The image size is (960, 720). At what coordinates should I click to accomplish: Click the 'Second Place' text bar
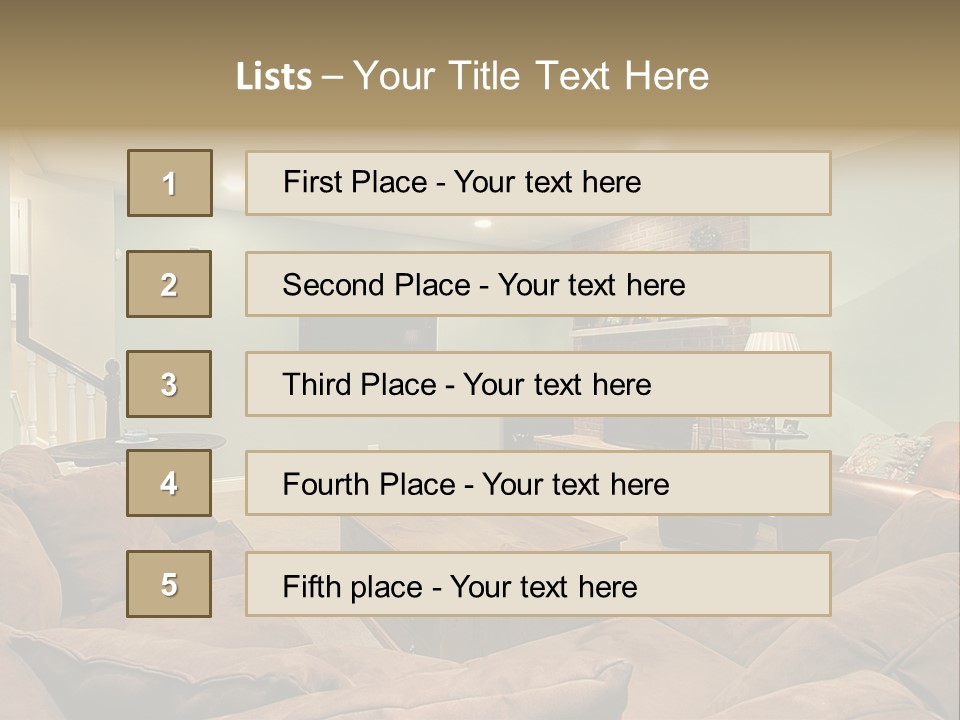pyautogui.click(x=538, y=284)
